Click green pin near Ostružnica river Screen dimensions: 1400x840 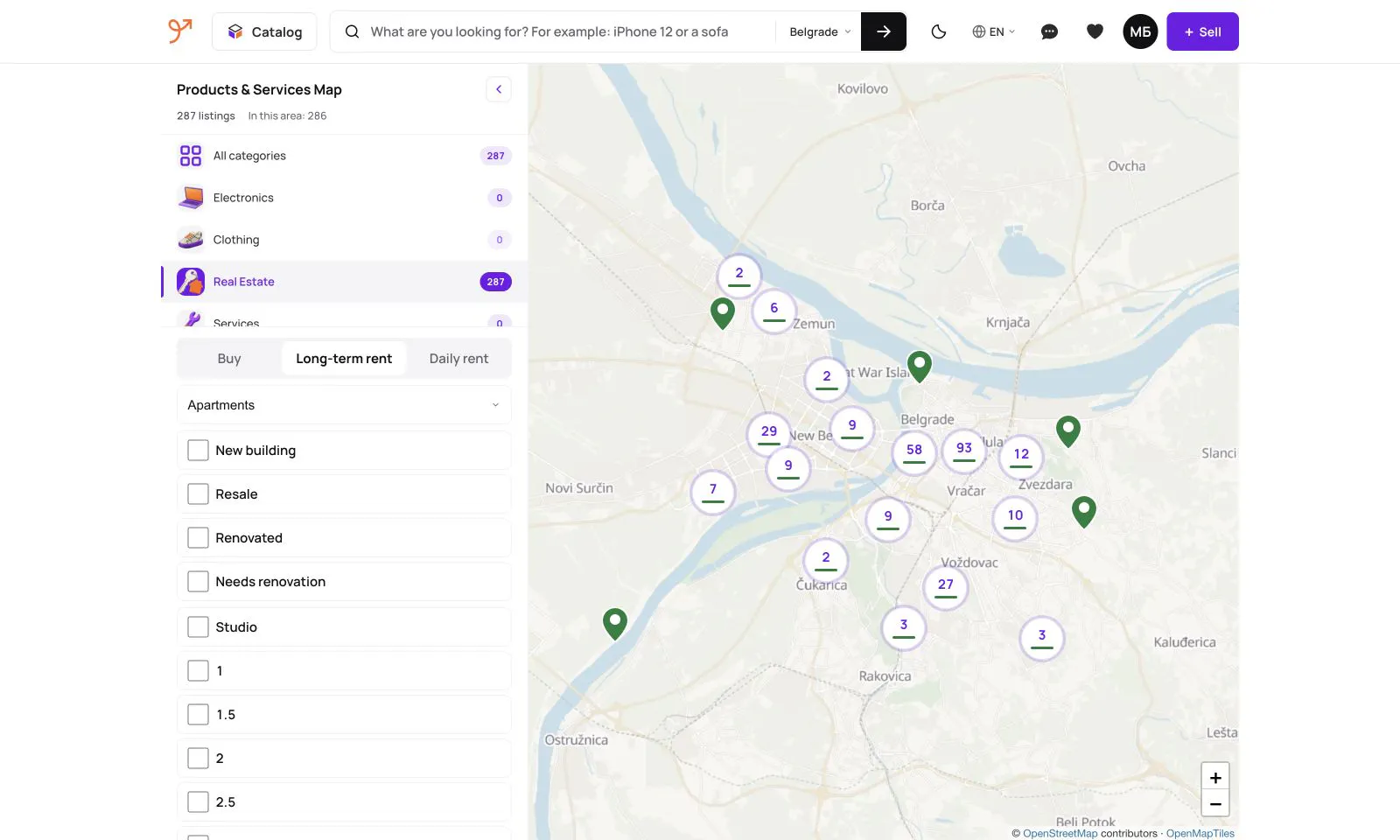click(x=615, y=623)
